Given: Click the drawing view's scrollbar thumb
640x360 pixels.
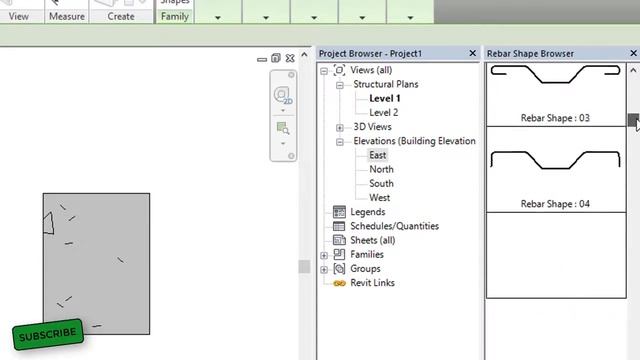Looking at the screenshot, I should pos(304,267).
